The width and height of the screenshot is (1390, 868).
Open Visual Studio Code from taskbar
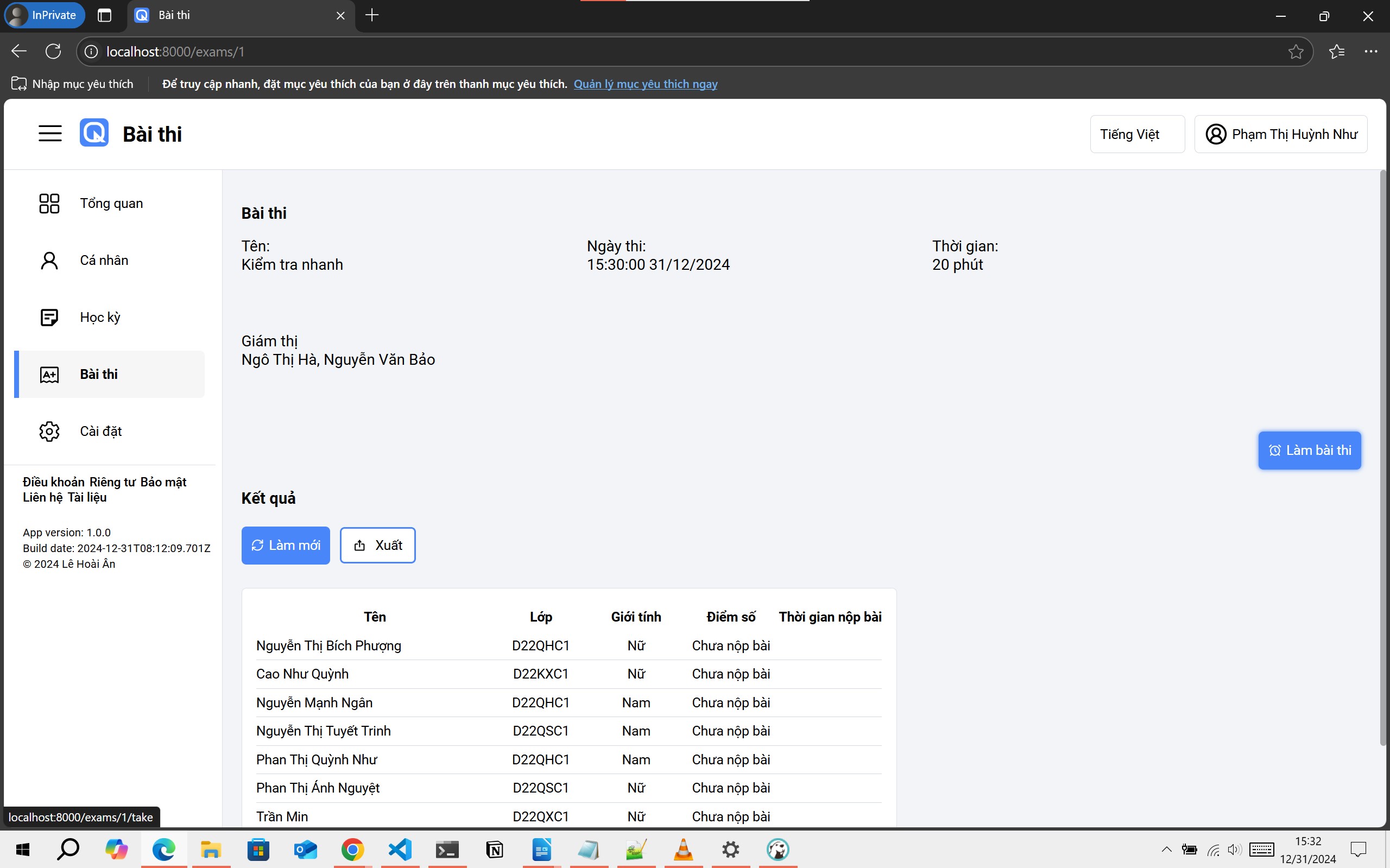click(400, 849)
